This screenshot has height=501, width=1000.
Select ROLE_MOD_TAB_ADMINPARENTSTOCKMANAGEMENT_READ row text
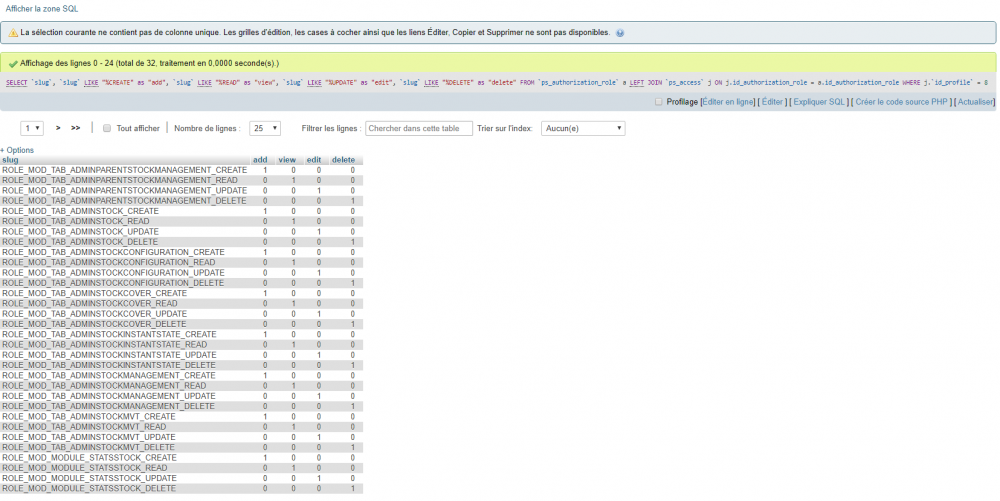(x=120, y=180)
